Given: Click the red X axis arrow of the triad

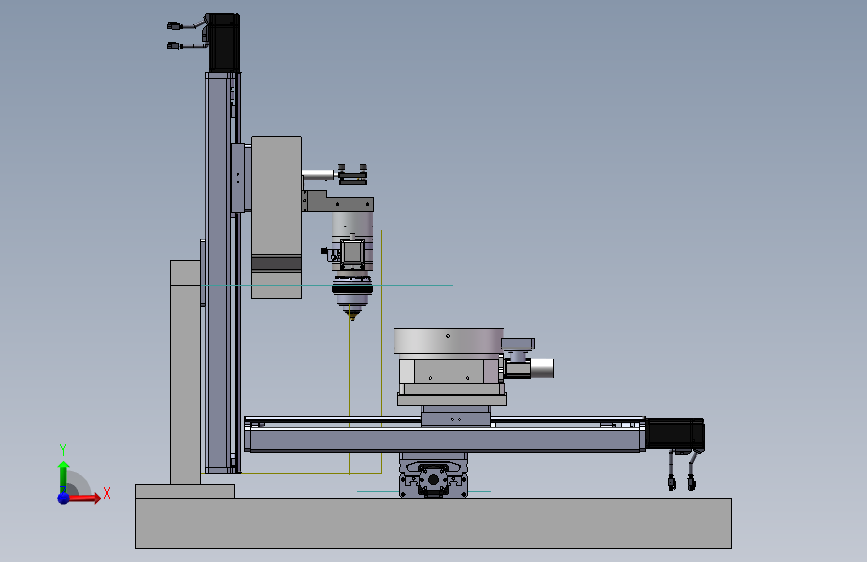Looking at the screenshot, I should [x=86, y=498].
